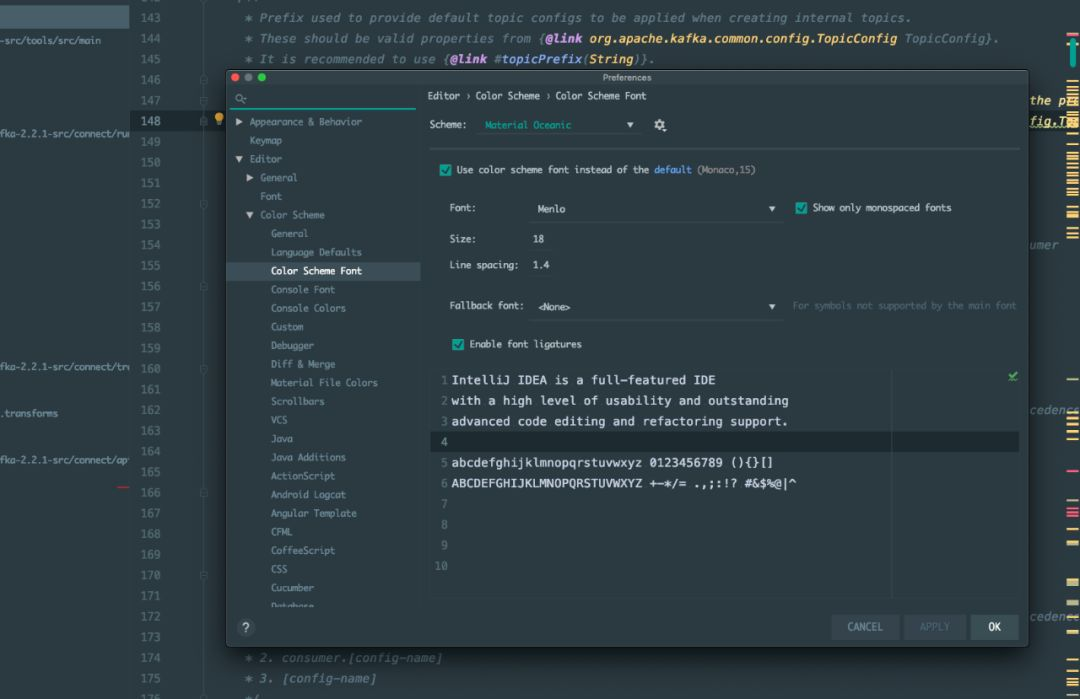This screenshot has height=699, width=1080.
Task: Open Java Additions color page
Action: tap(308, 457)
